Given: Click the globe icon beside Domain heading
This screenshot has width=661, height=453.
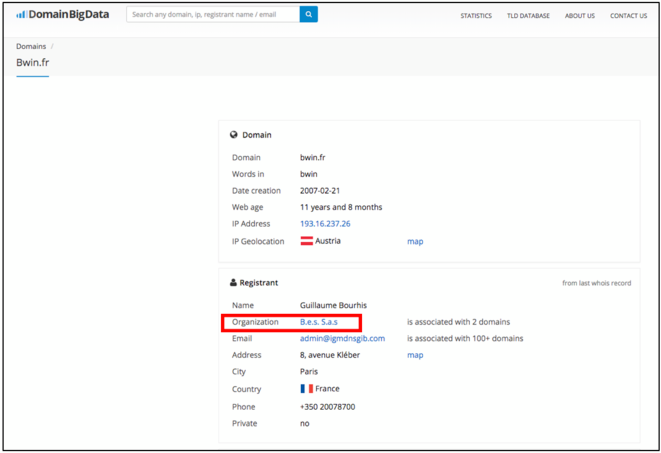Looking at the screenshot, I should [x=234, y=135].
